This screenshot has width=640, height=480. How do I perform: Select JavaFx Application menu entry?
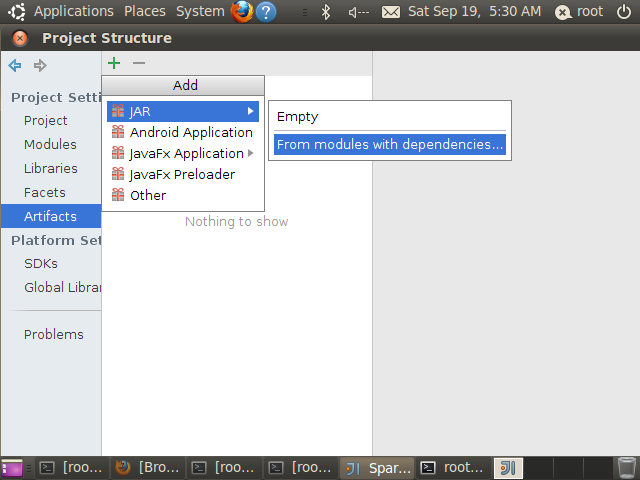pos(183,153)
